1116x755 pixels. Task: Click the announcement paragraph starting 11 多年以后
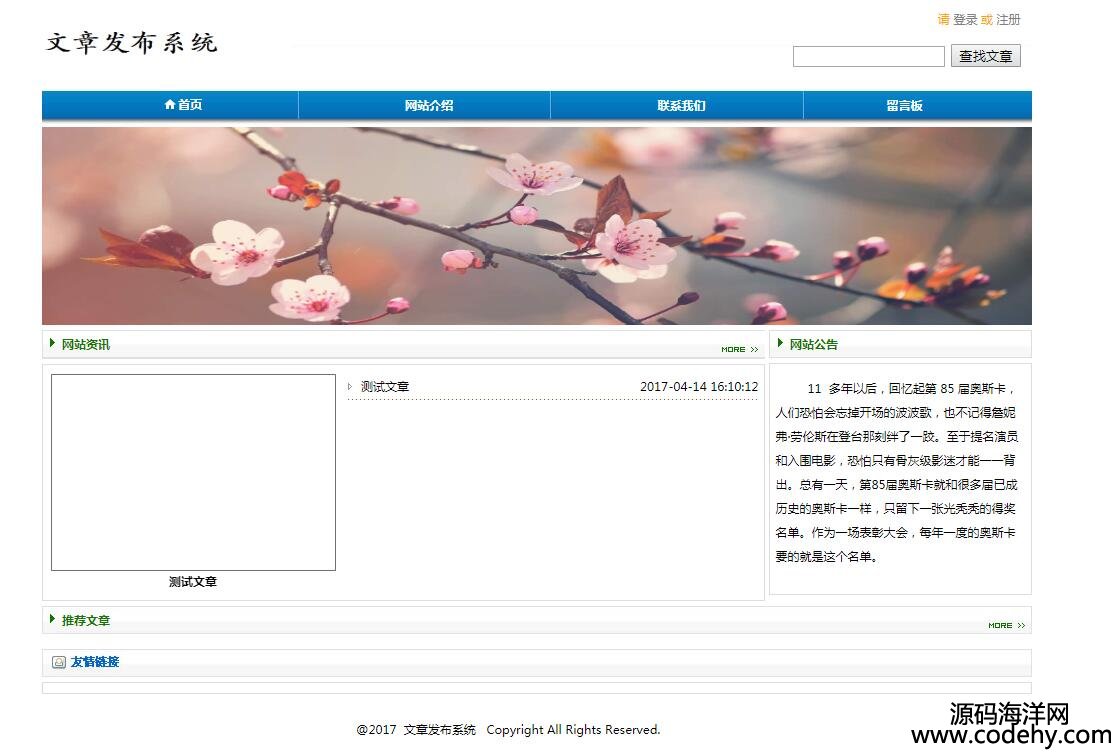pos(897,472)
